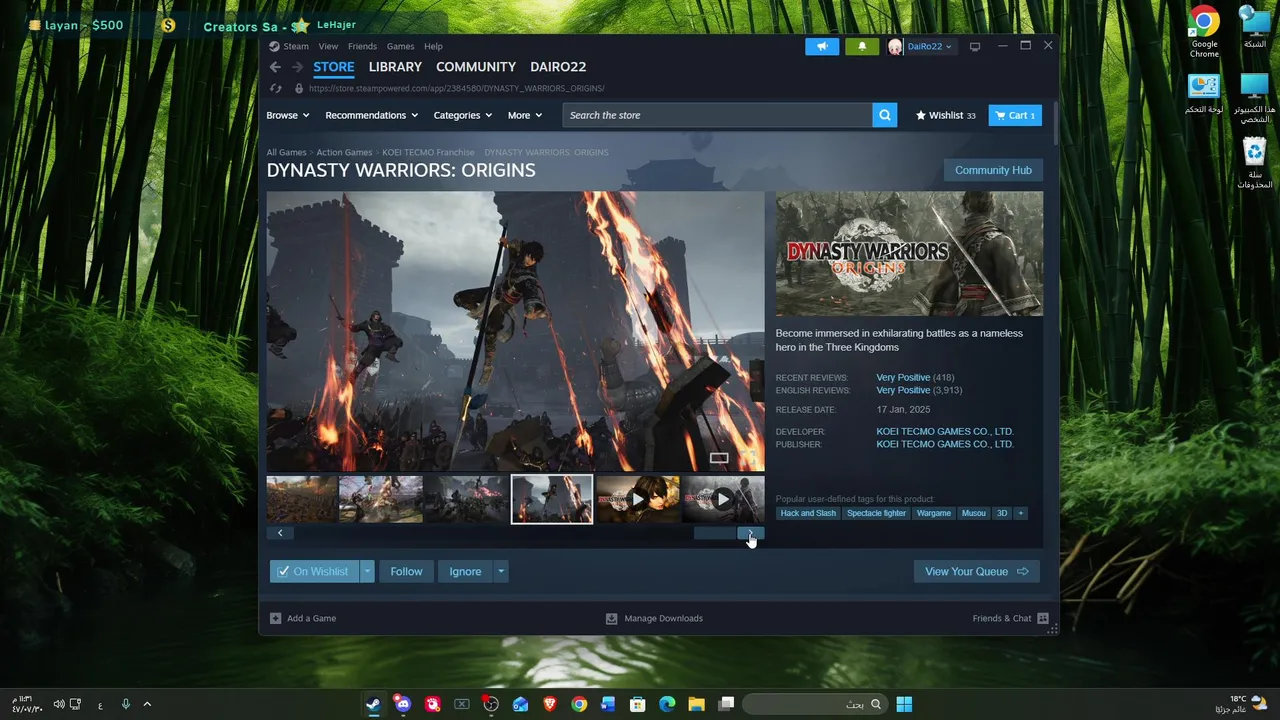Click the thumbnail strip scroll handle
The width and height of the screenshot is (1280, 720).
tap(716, 533)
